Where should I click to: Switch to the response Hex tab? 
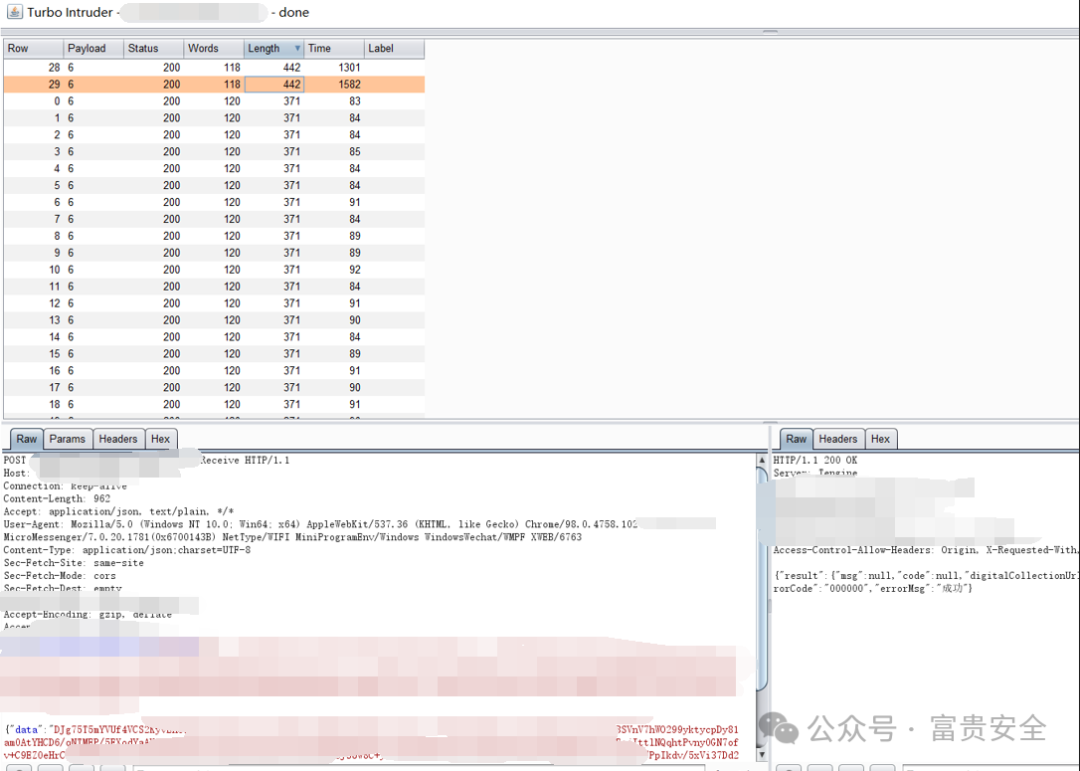880,439
